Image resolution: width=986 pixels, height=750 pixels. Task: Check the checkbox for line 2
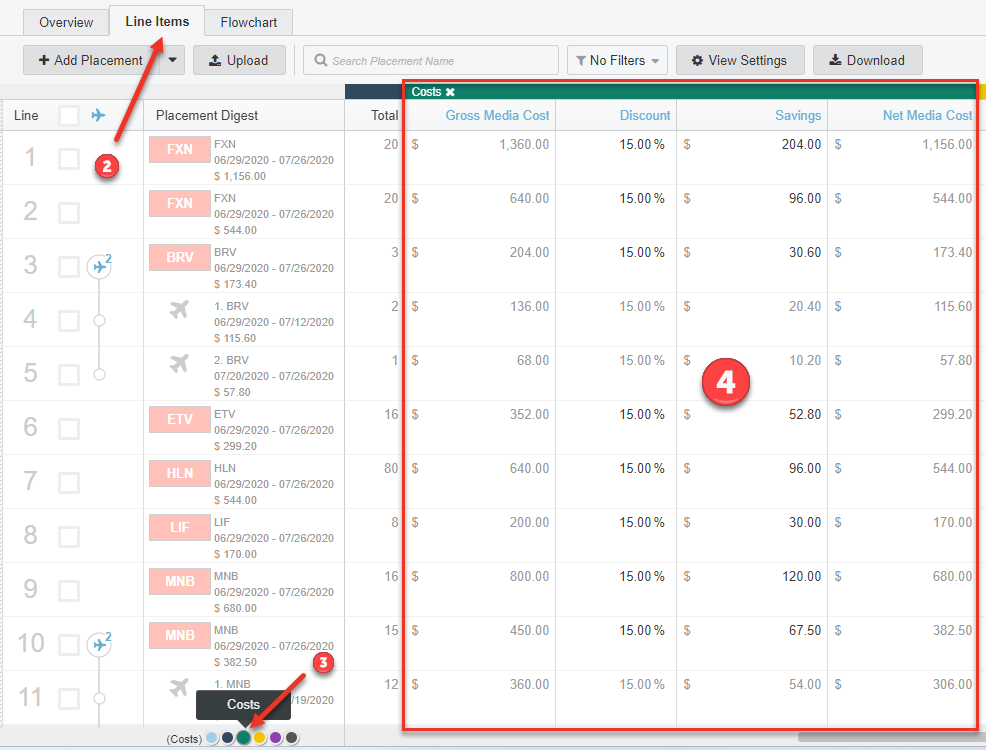pyautogui.click(x=69, y=212)
